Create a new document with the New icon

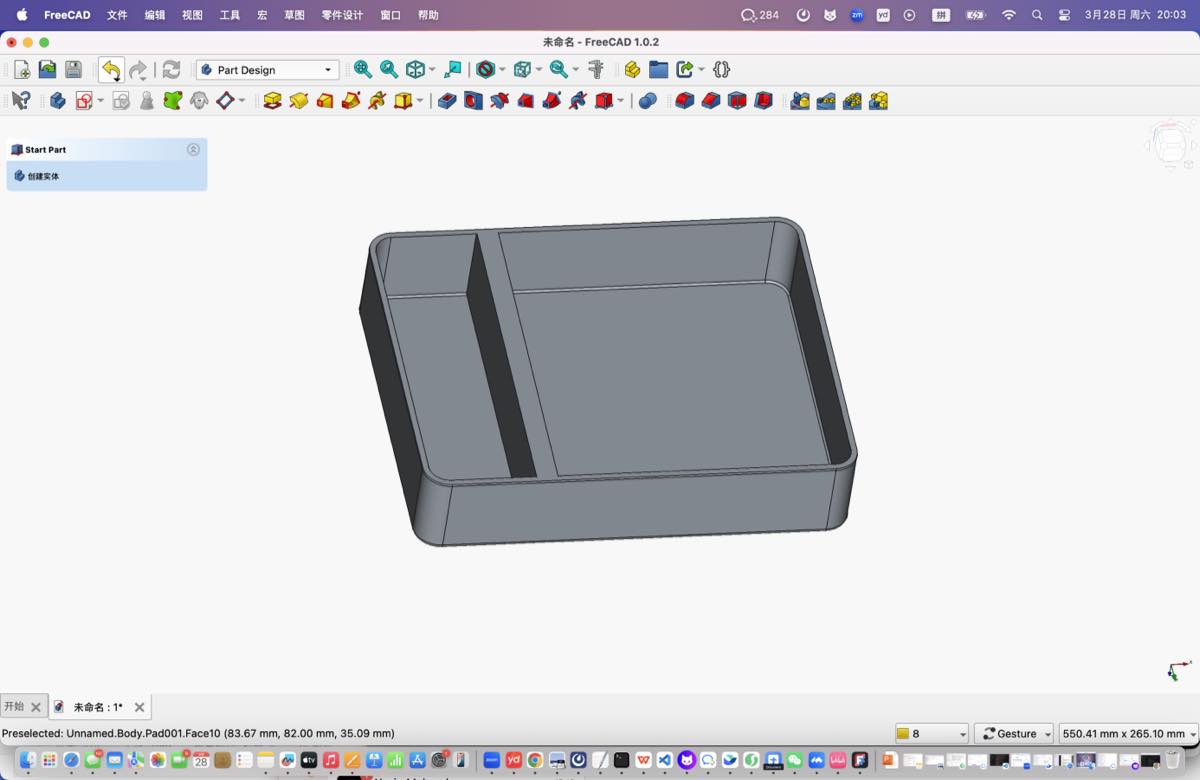(21, 70)
